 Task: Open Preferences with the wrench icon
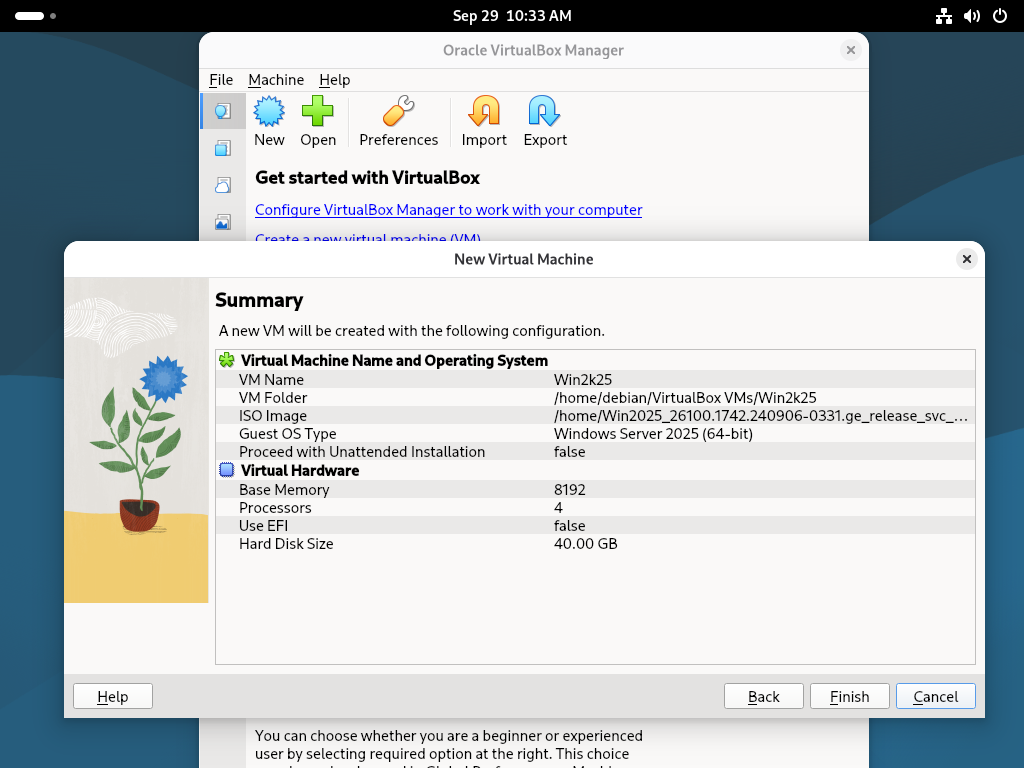(398, 122)
